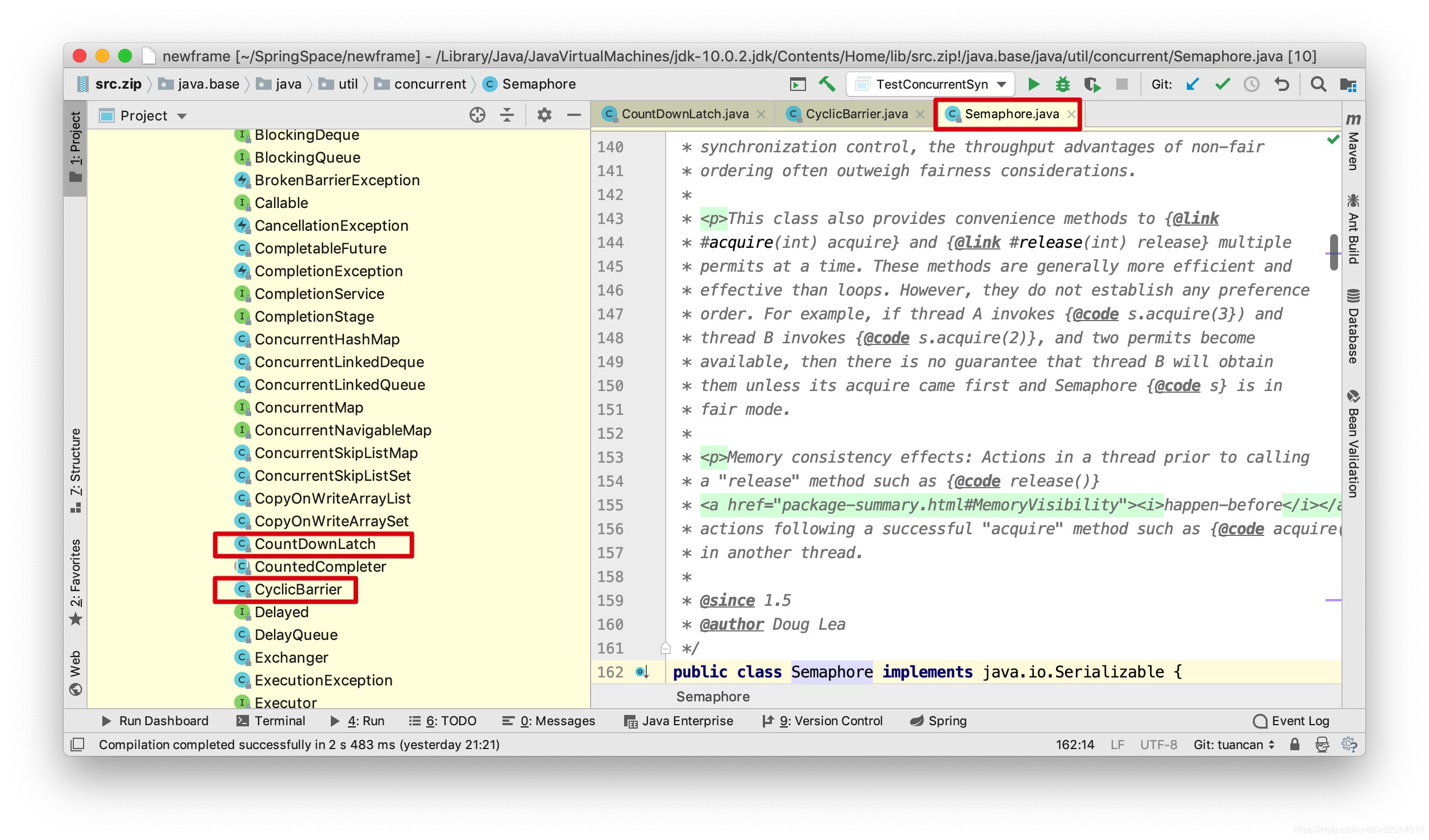Click the gutter implementation marker at line 162
This screenshot has width=1429, height=840.
click(x=642, y=672)
